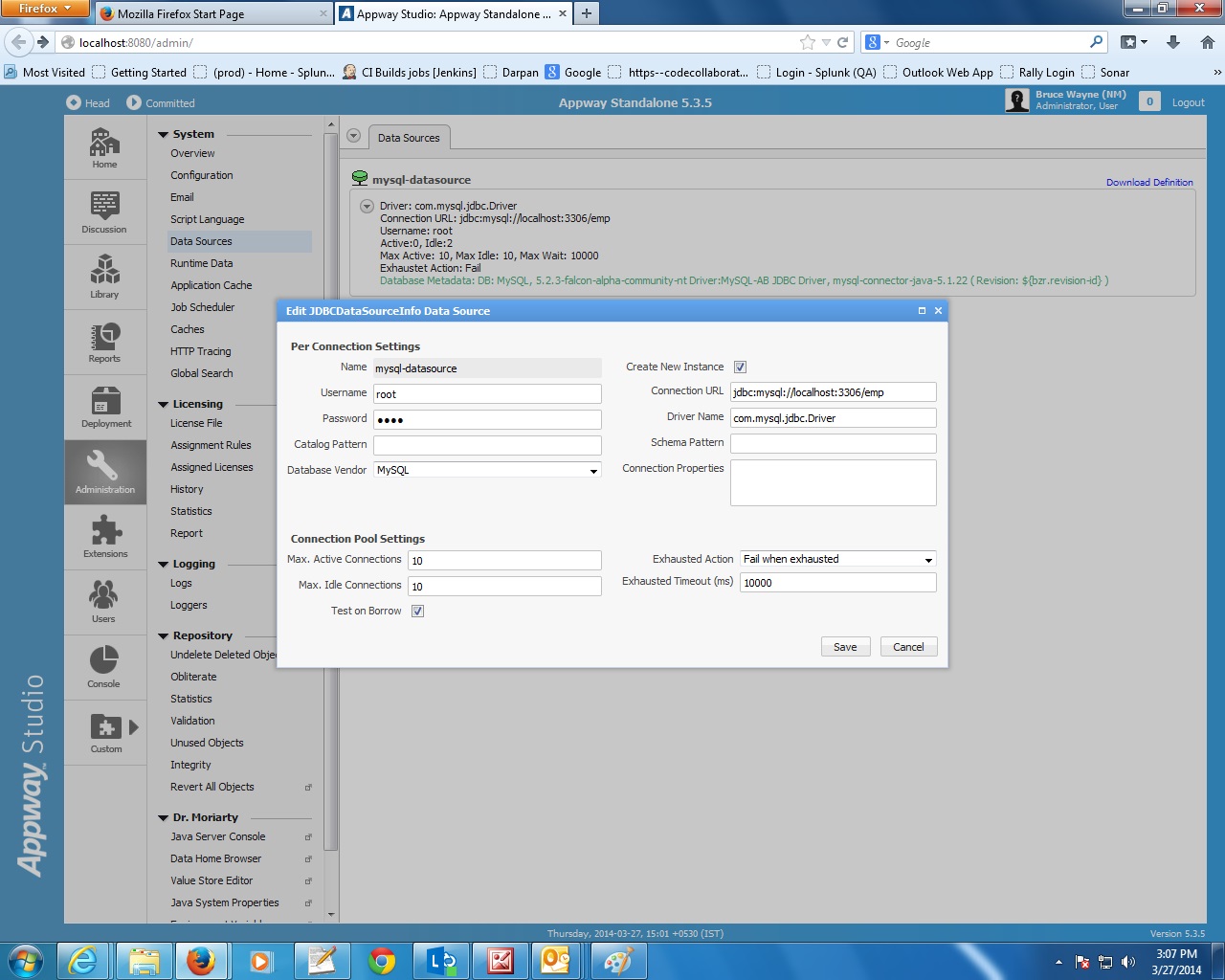The width and height of the screenshot is (1225, 980).
Task: Open the Home module icon
Action: [104, 143]
